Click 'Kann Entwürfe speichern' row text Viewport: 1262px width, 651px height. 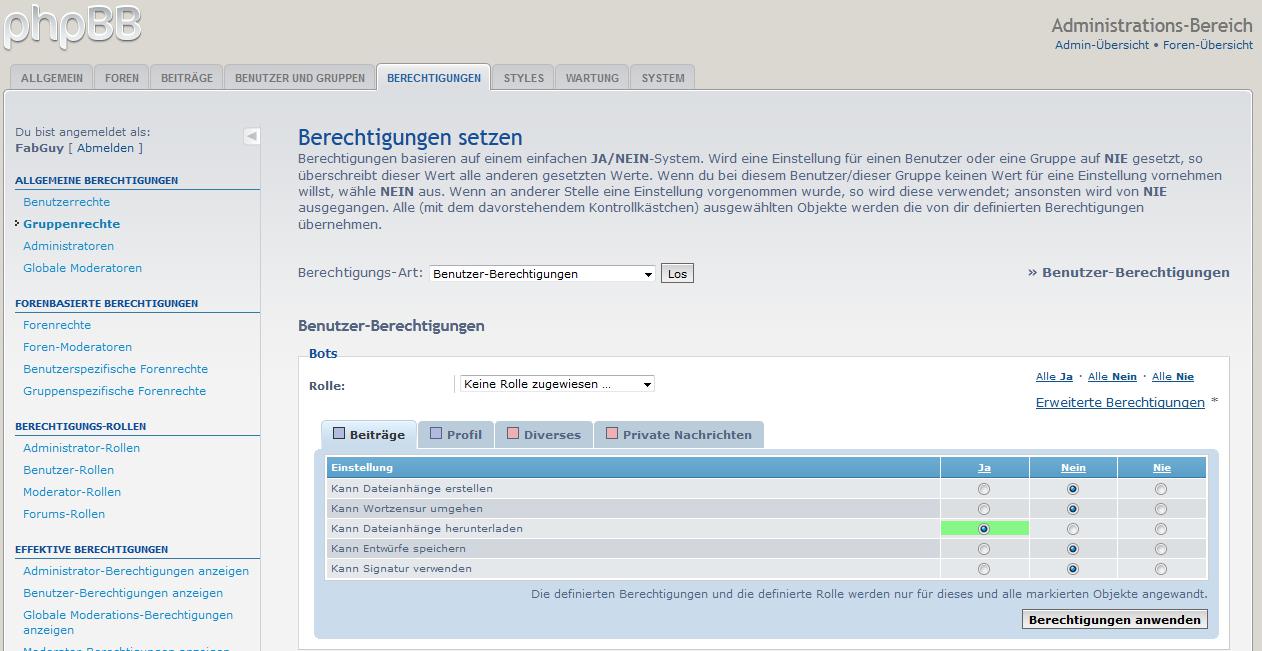[x=398, y=549]
